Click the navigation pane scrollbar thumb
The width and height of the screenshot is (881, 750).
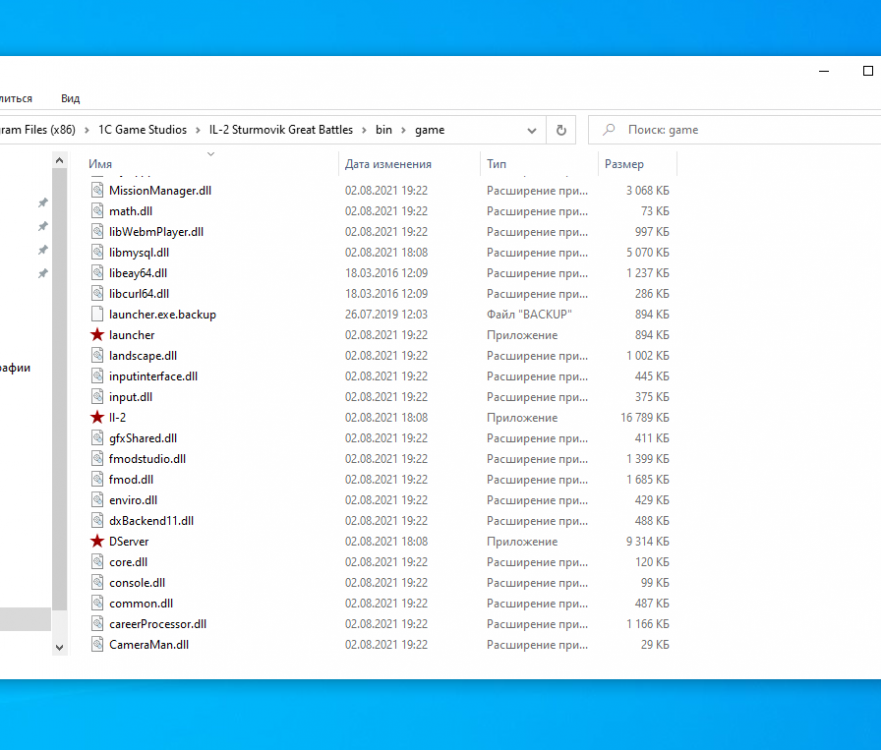click(60, 389)
